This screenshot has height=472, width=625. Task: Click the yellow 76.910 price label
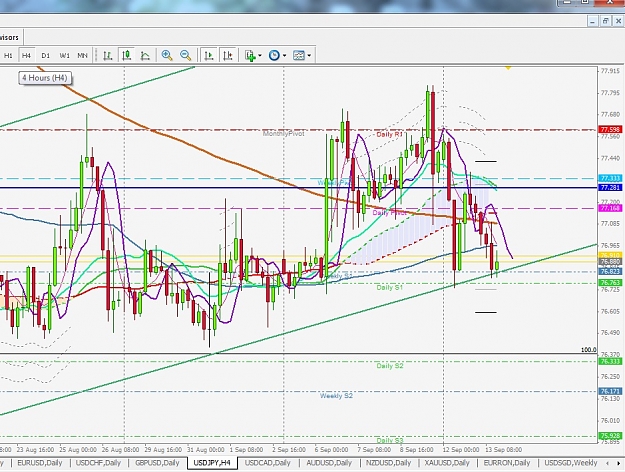610,255
